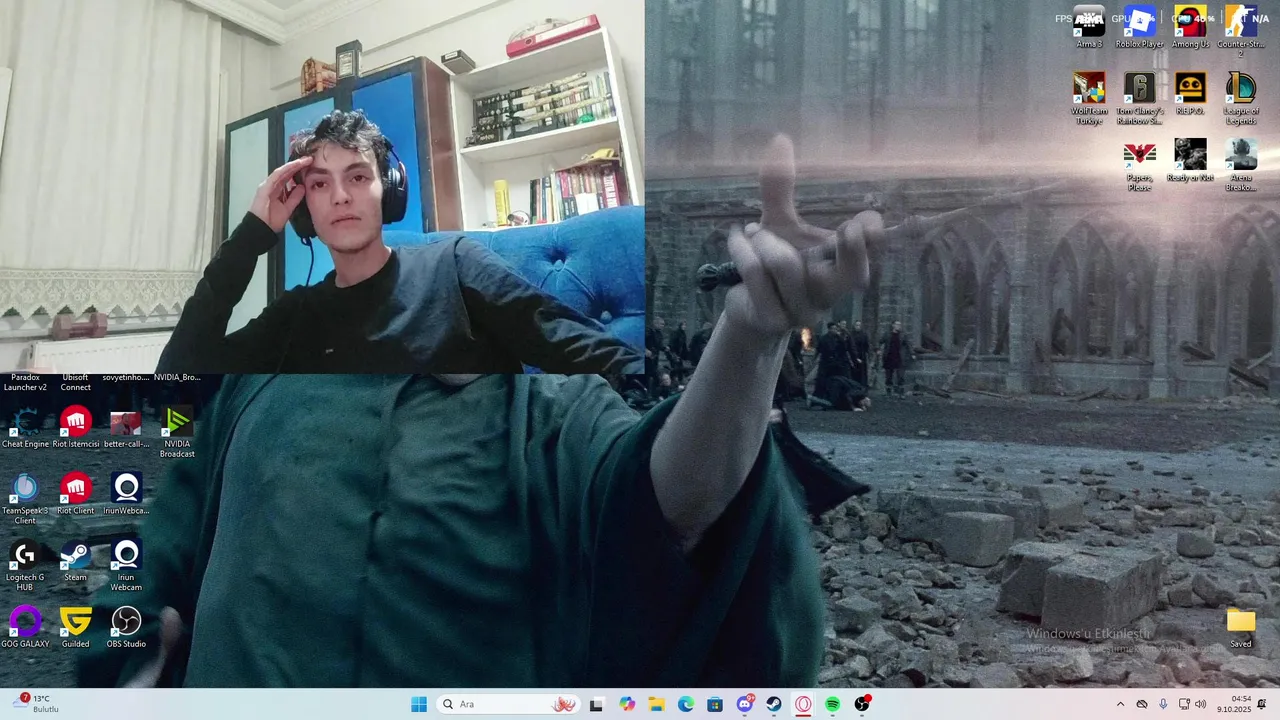Click the Ara search box in taskbar
Image resolution: width=1280 pixels, height=720 pixels.
(508, 704)
